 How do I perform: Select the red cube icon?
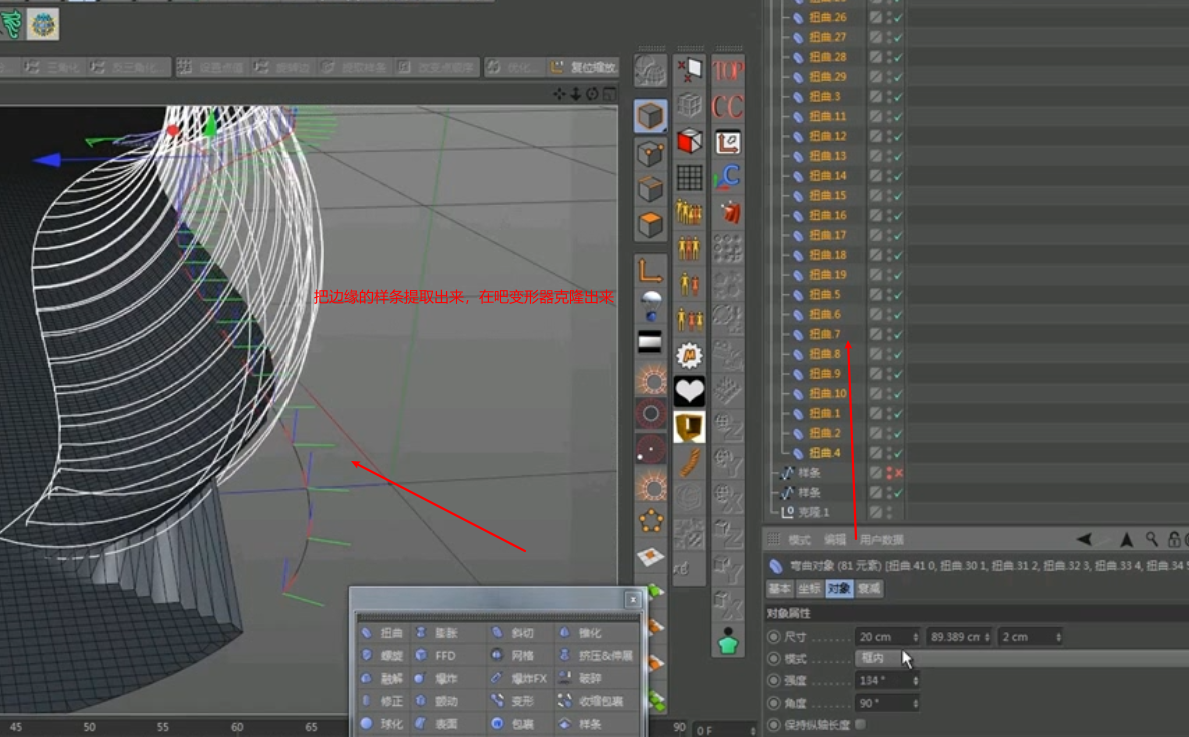tap(689, 141)
